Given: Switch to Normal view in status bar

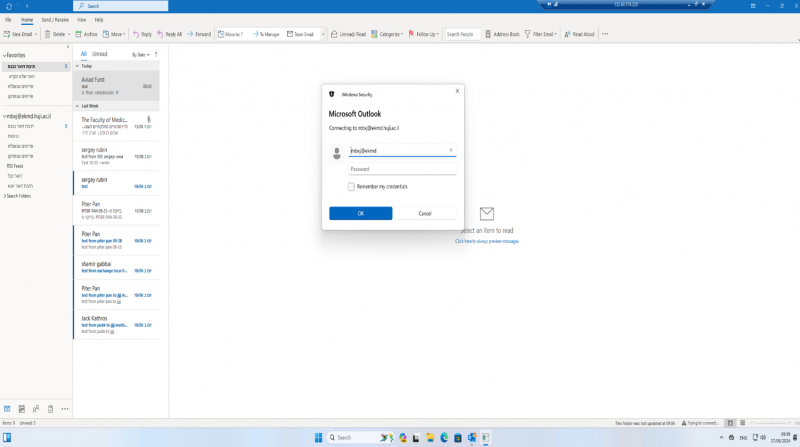Looking at the screenshot, I should click(730, 423).
